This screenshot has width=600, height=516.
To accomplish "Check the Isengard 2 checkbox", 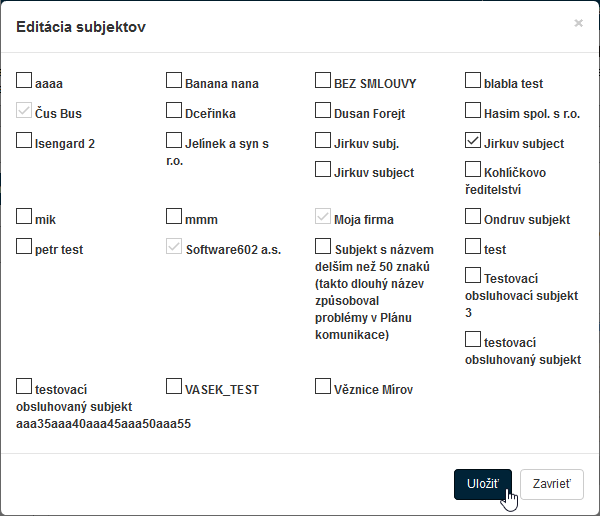I will coord(24,141).
